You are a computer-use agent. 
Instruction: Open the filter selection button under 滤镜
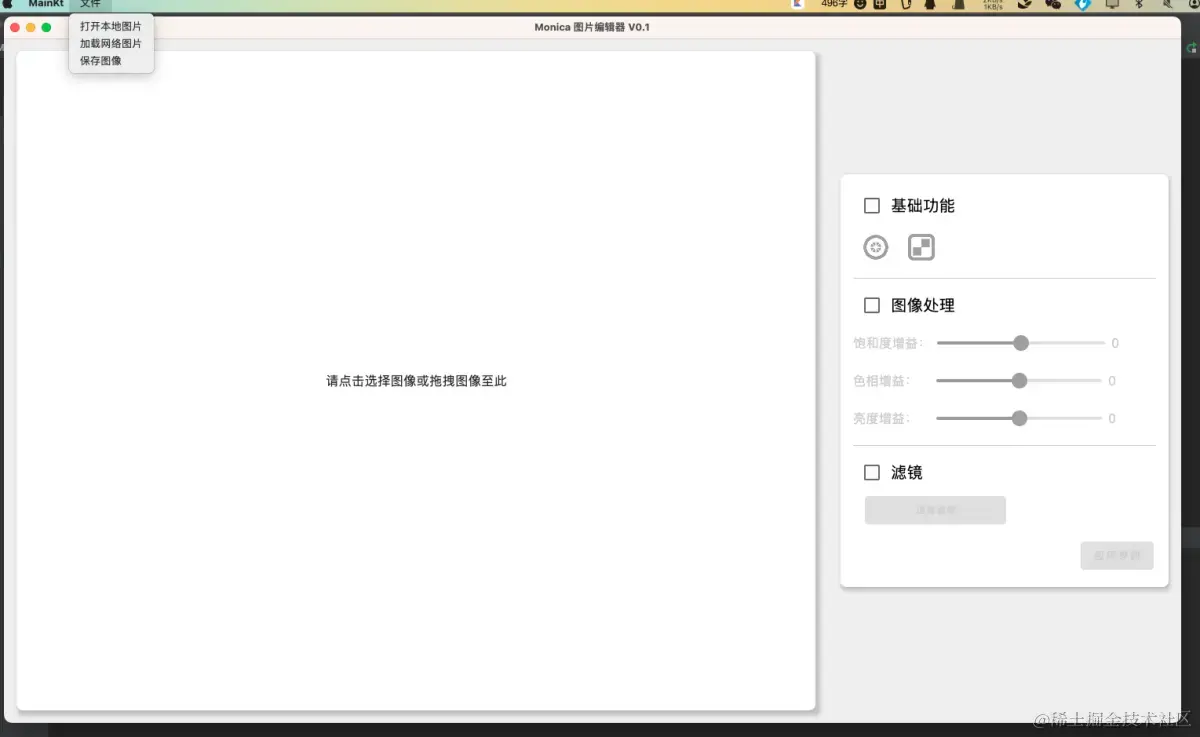click(x=935, y=510)
